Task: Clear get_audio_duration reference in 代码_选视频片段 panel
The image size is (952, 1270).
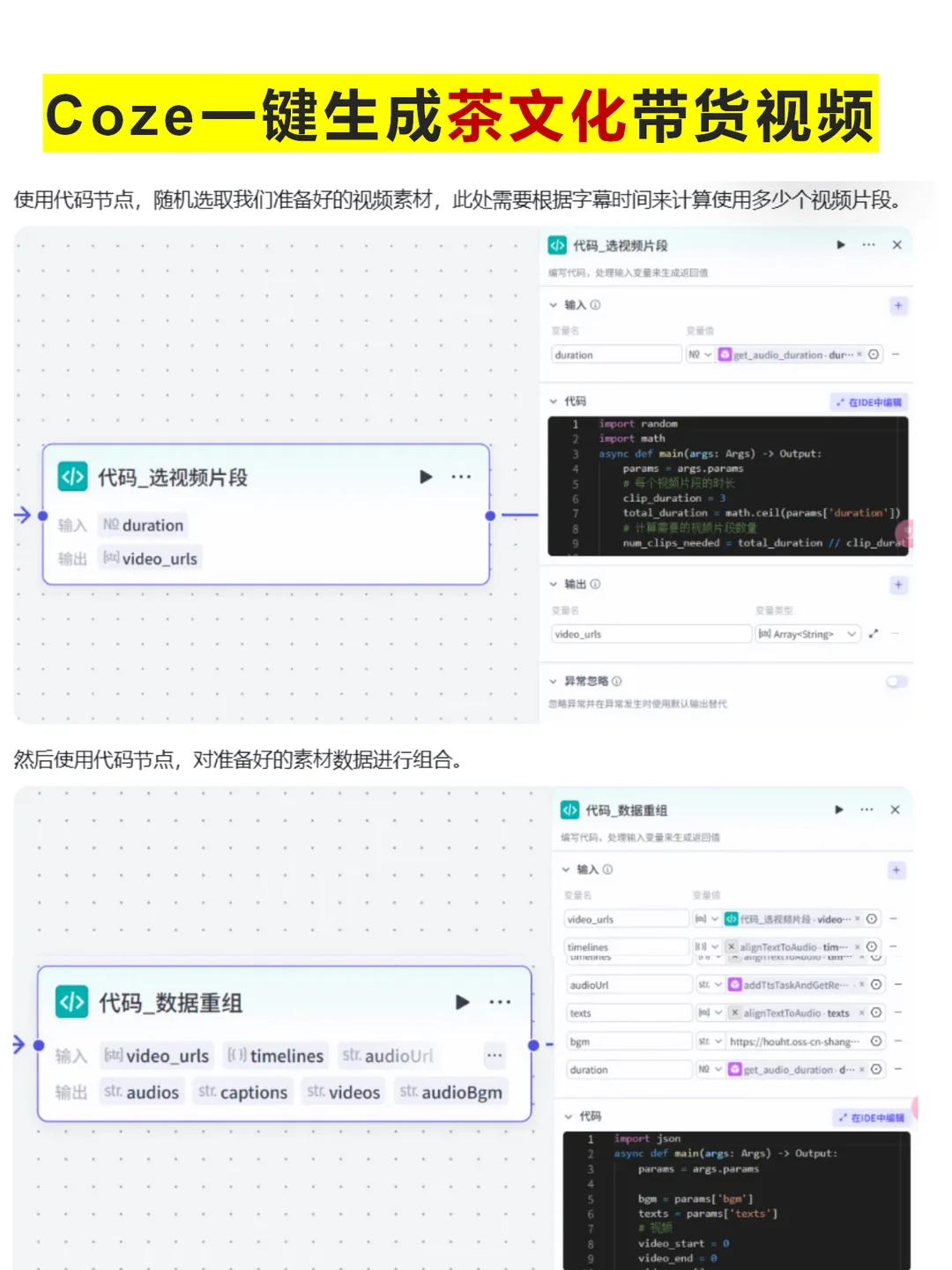Action: (x=859, y=355)
